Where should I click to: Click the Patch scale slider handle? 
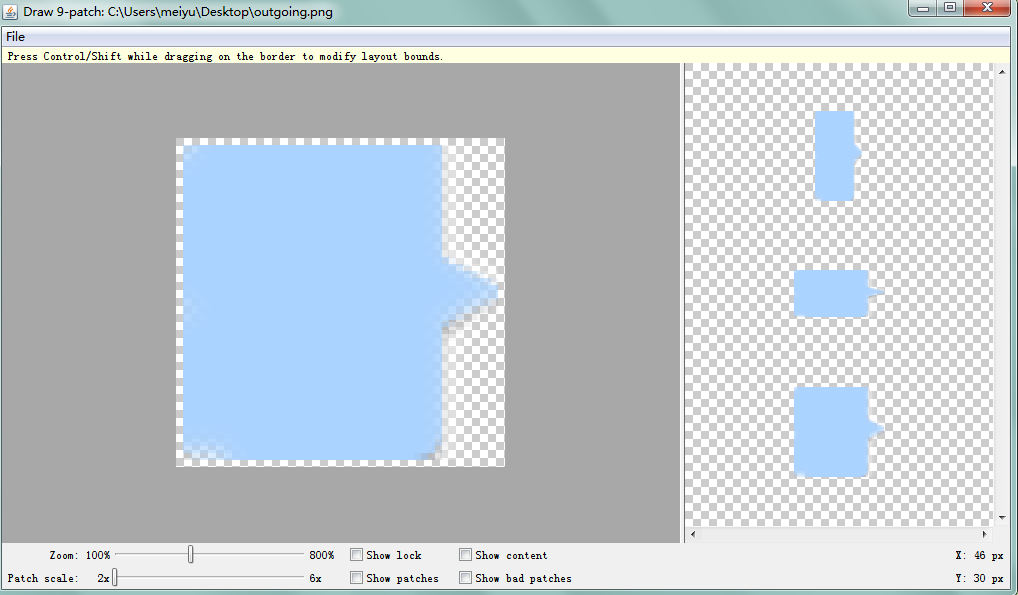(114, 577)
